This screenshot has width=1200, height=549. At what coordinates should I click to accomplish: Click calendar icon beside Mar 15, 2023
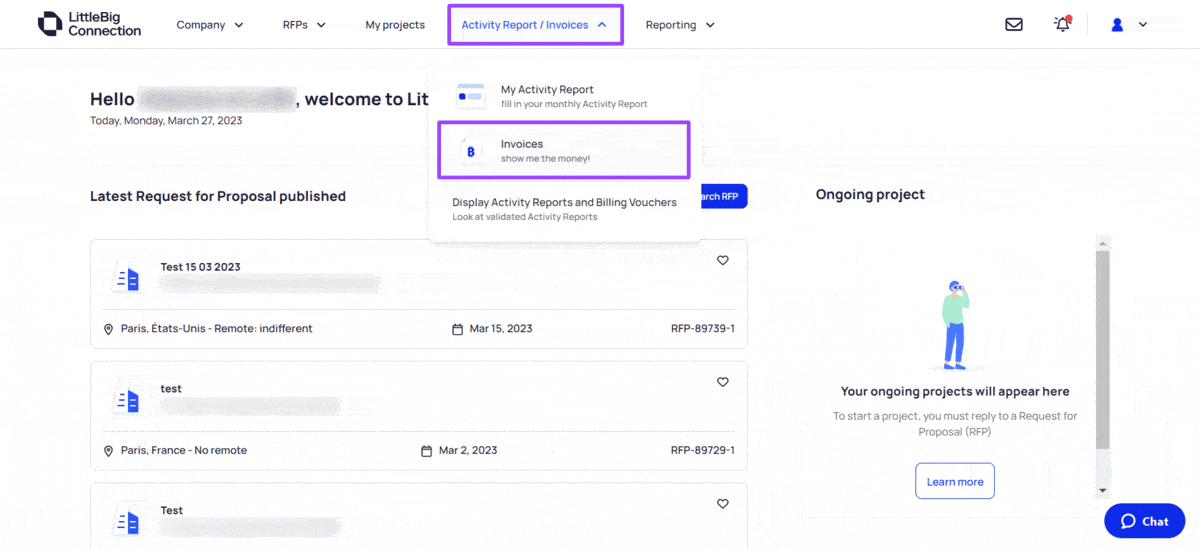[x=458, y=329]
